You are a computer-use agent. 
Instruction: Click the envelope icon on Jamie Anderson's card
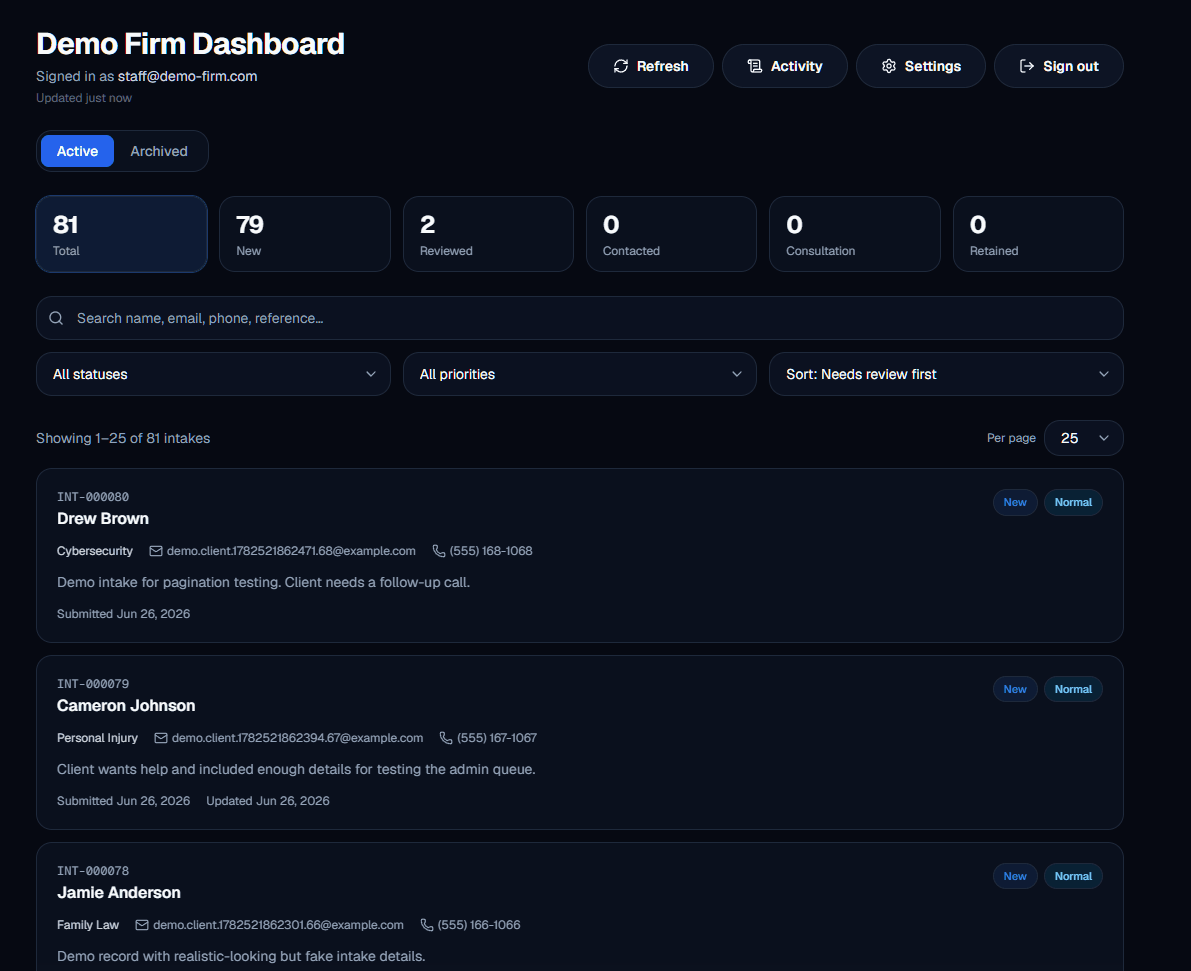point(142,925)
